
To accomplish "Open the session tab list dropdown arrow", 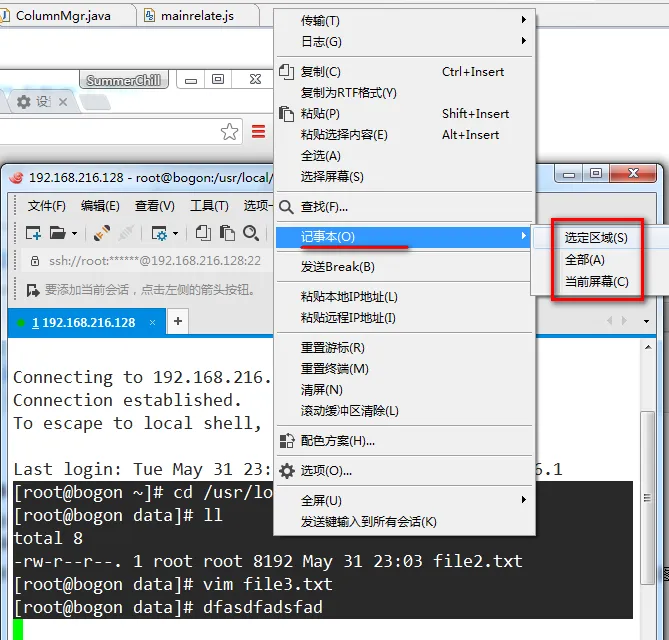I will click(x=646, y=321).
